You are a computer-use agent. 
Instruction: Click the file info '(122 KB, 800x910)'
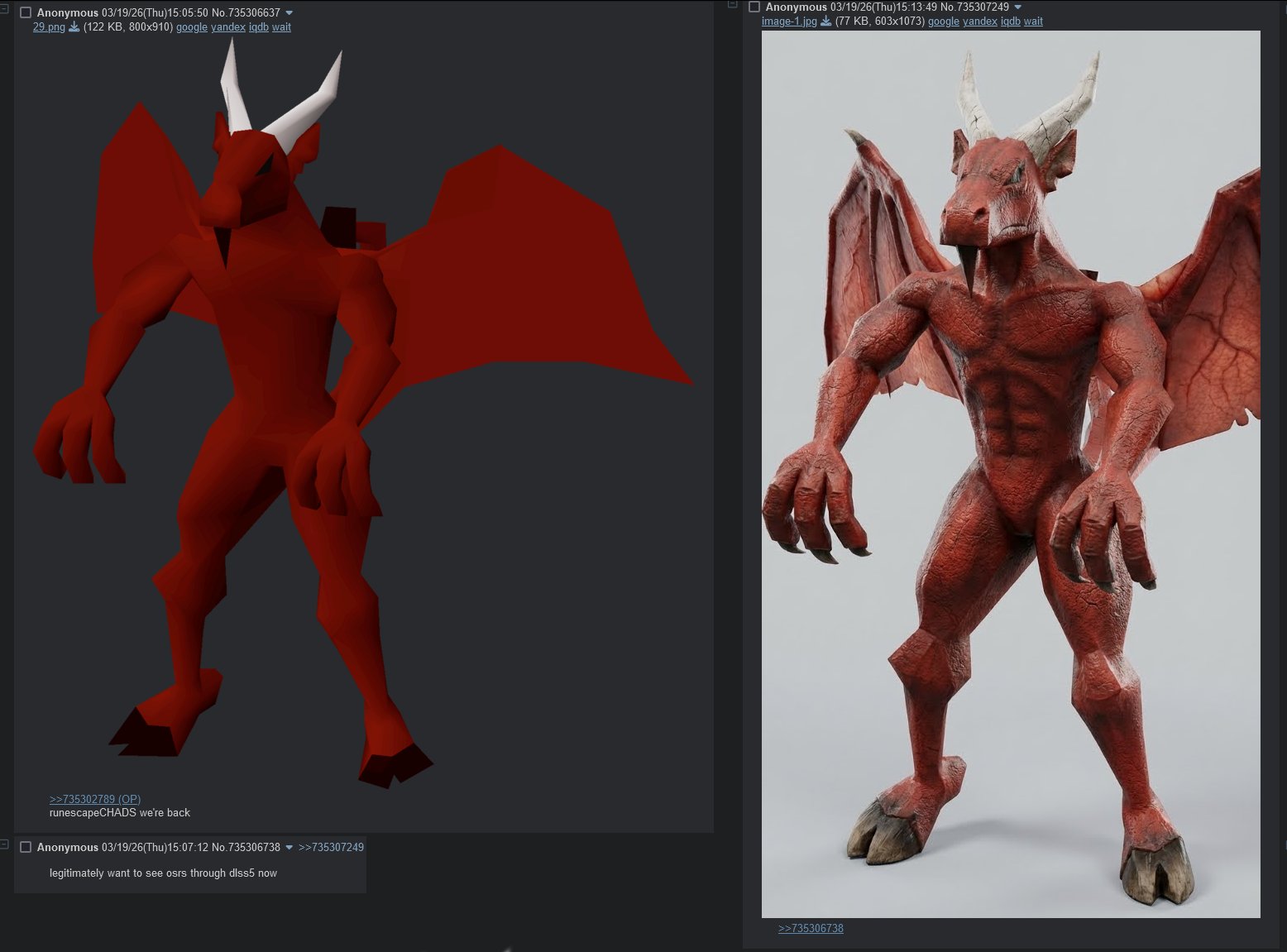(x=128, y=27)
